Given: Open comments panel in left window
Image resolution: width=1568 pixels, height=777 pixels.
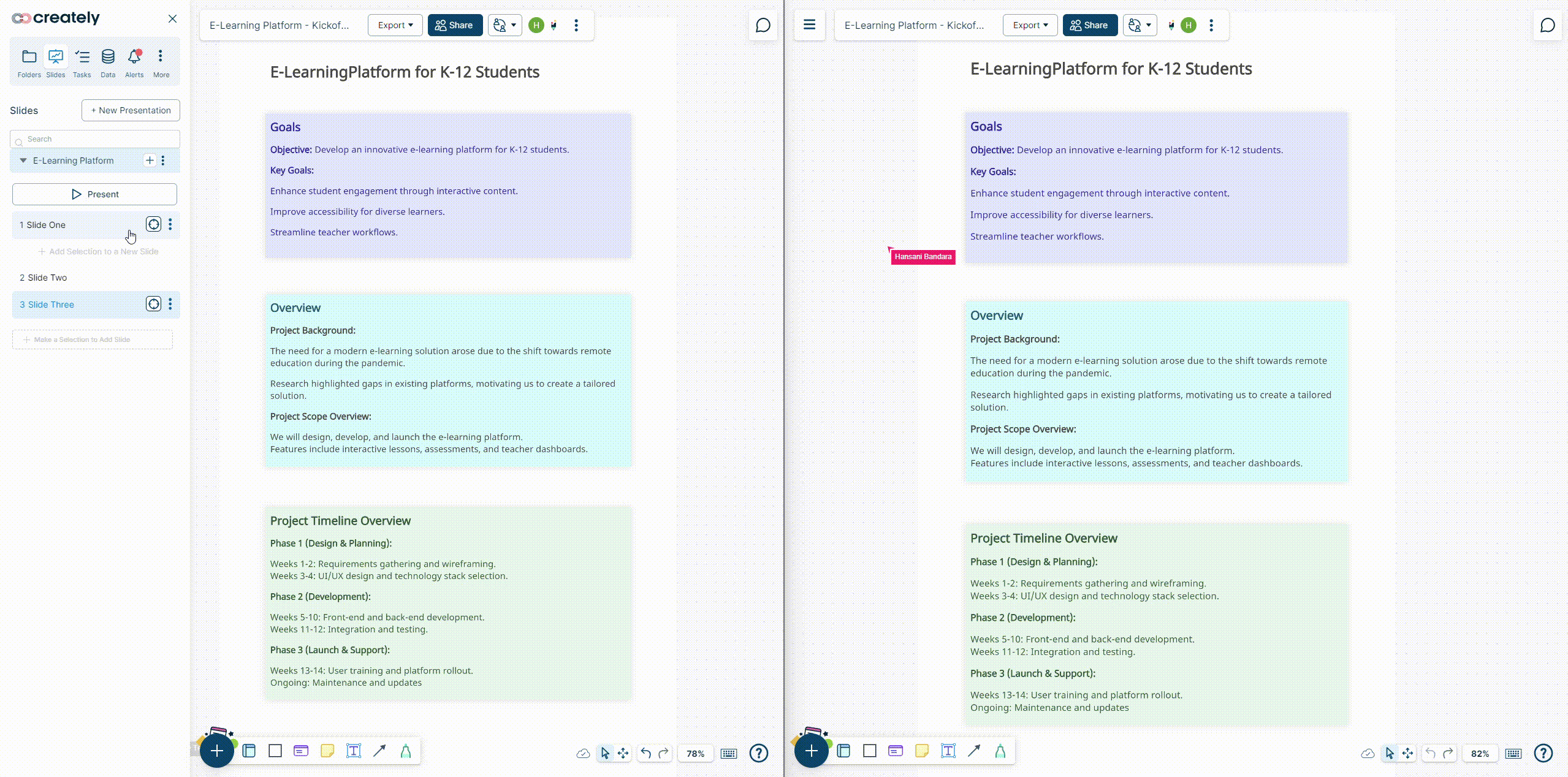Looking at the screenshot, I should (x=763, y=25).
